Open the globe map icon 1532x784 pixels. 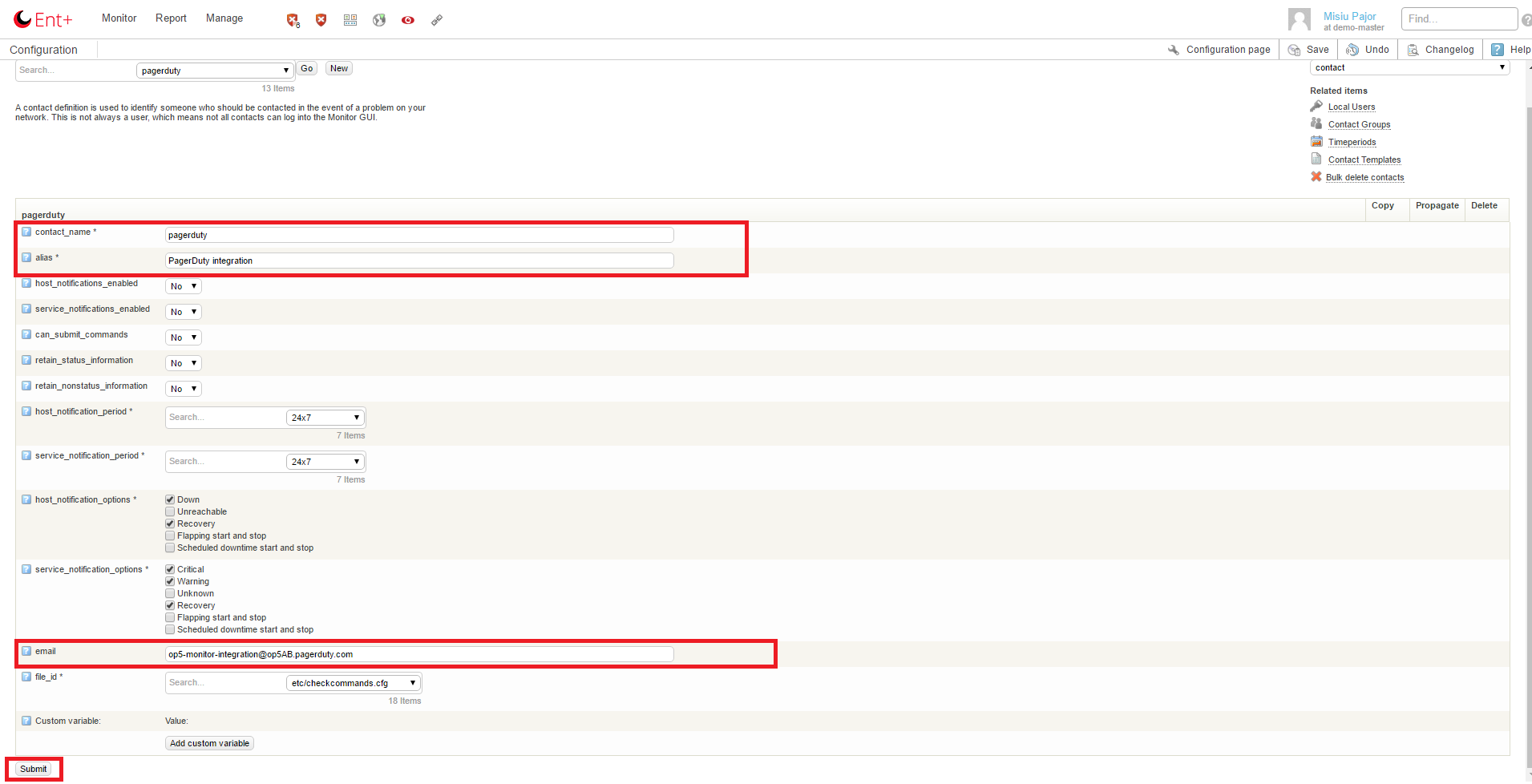(x=379, y=20)
